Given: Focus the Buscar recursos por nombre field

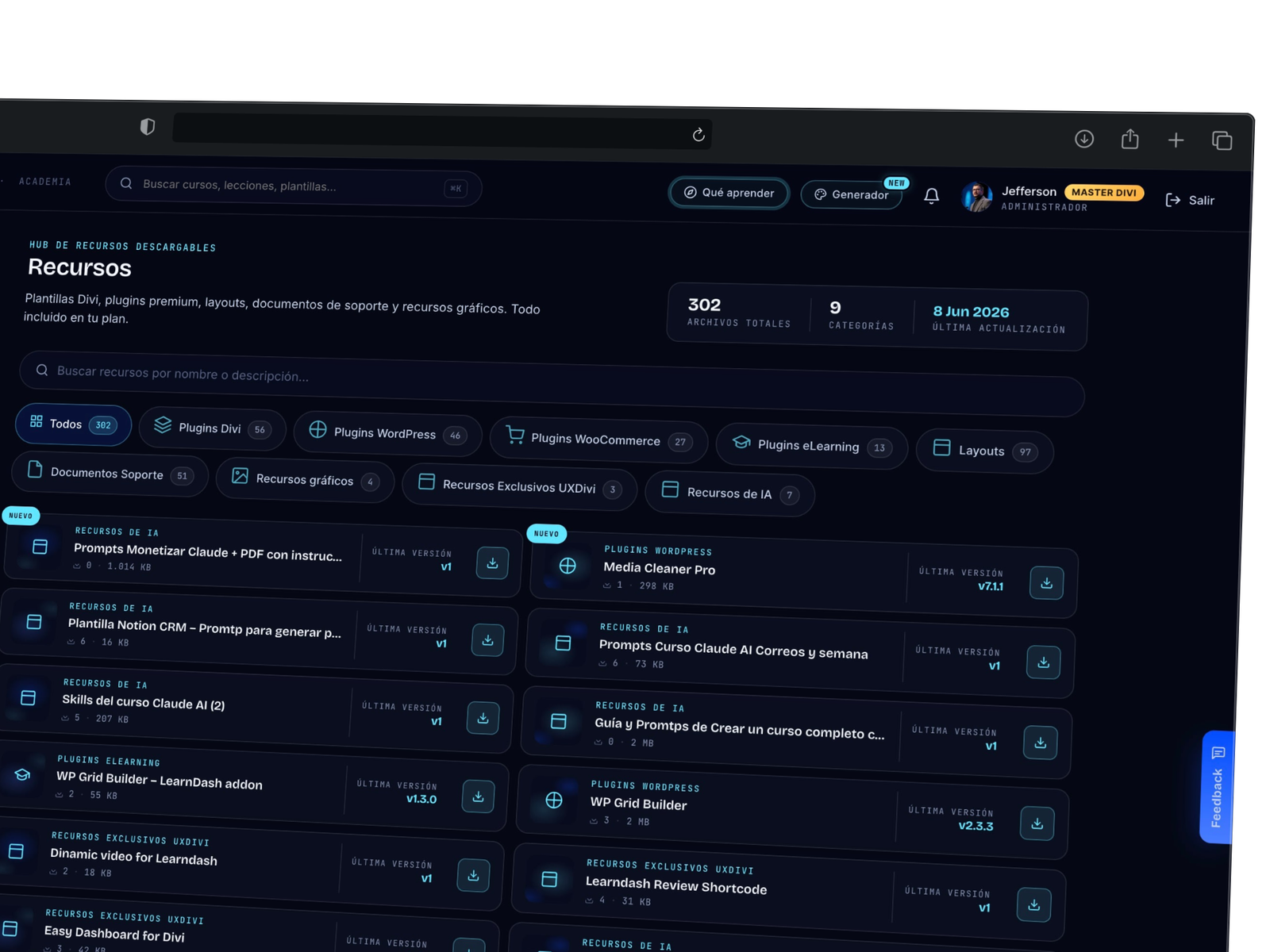Looking at the screenshot, I should pyautogui.click(x=552, y=384).
